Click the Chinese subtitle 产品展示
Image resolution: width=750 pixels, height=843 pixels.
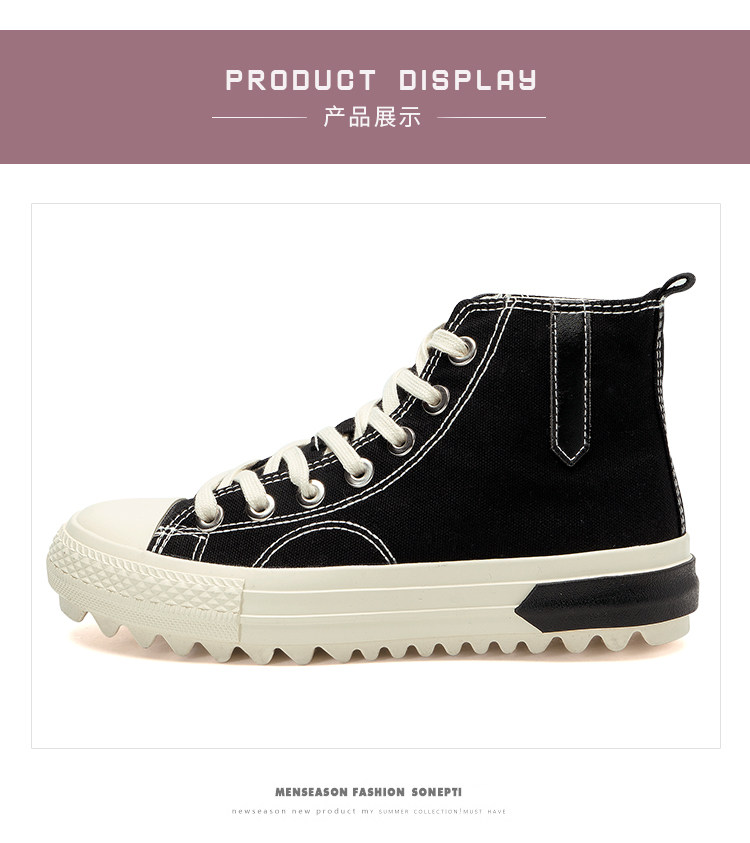pos(372,117)
